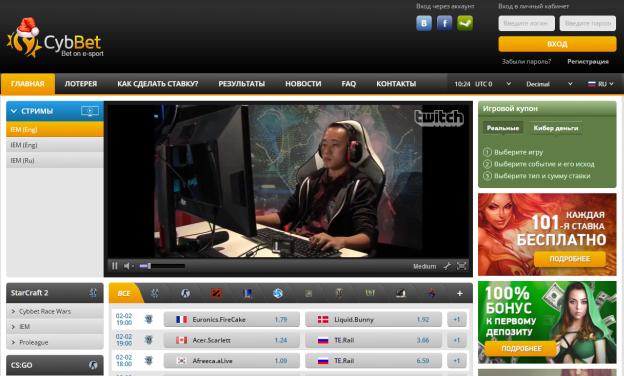Image resolution: width=624 pixels, height=376 pixels.
Task: Open the КОНТАКТЫ menu item
Action: [396, 84]
